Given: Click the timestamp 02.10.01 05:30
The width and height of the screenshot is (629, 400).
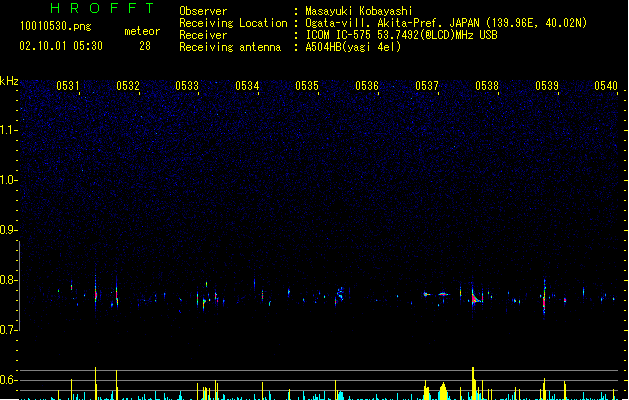Looking at the screenshot, I should click(x=61, y=46).
